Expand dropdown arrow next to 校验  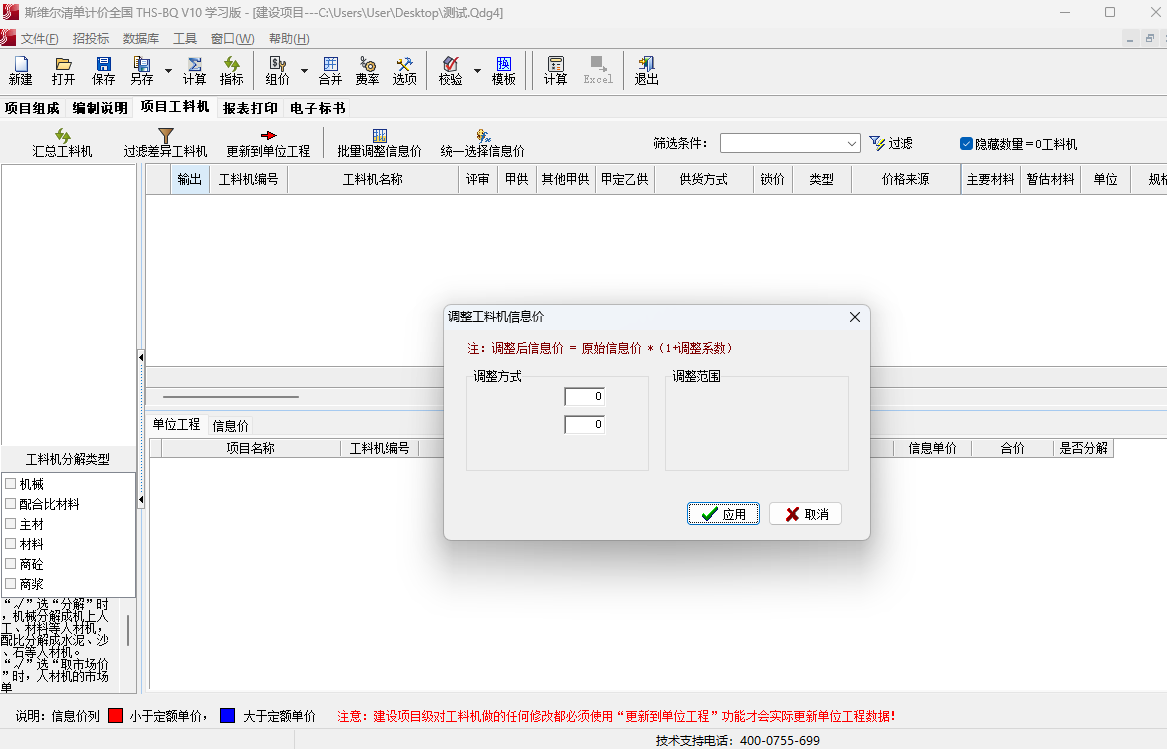tap(477, 71)
